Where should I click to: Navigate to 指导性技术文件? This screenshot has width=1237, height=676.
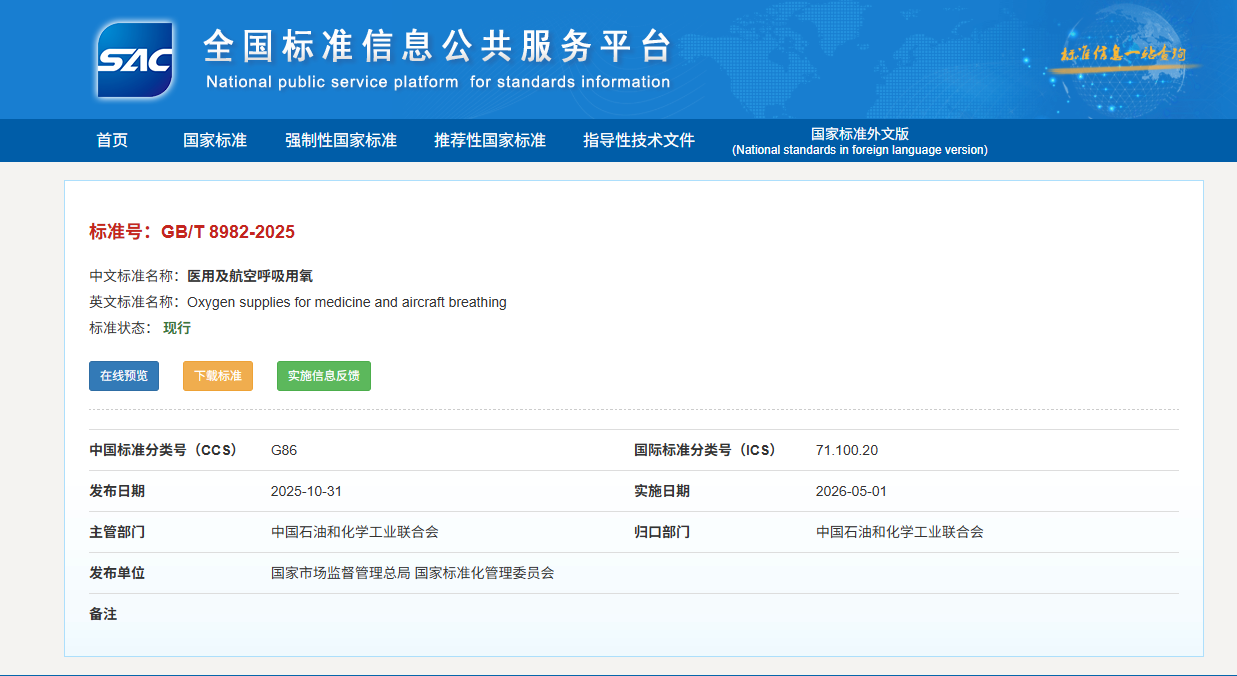click(639, 141)
